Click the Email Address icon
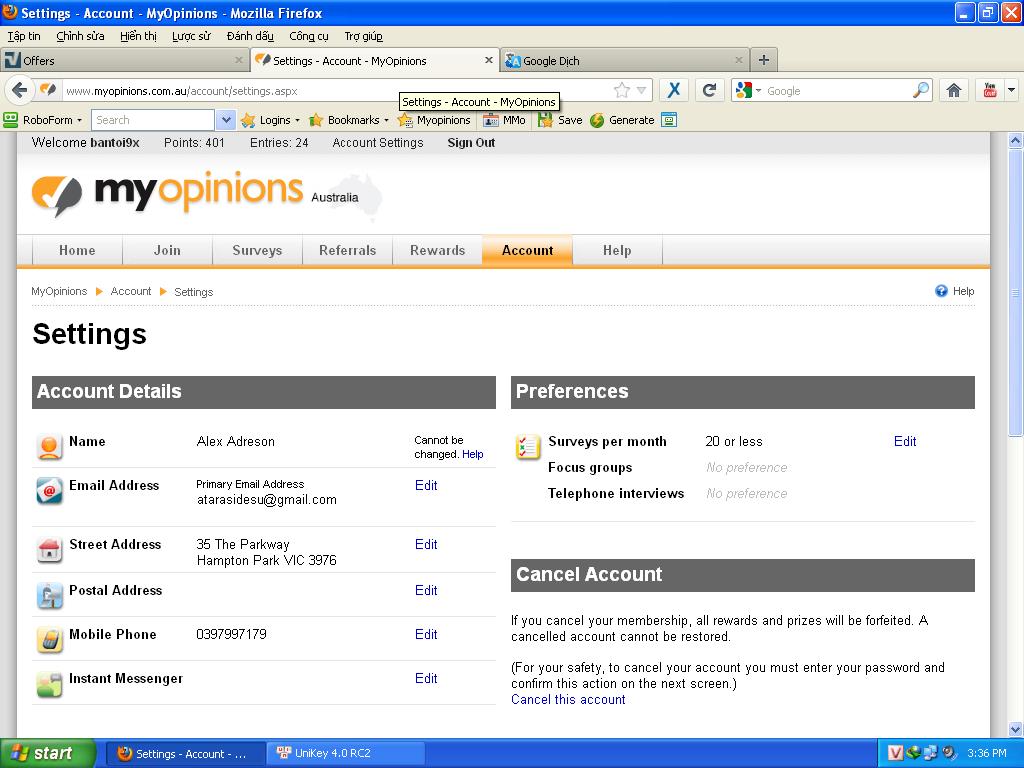This screenshot has width=1024, height=768. coord(49,491)
